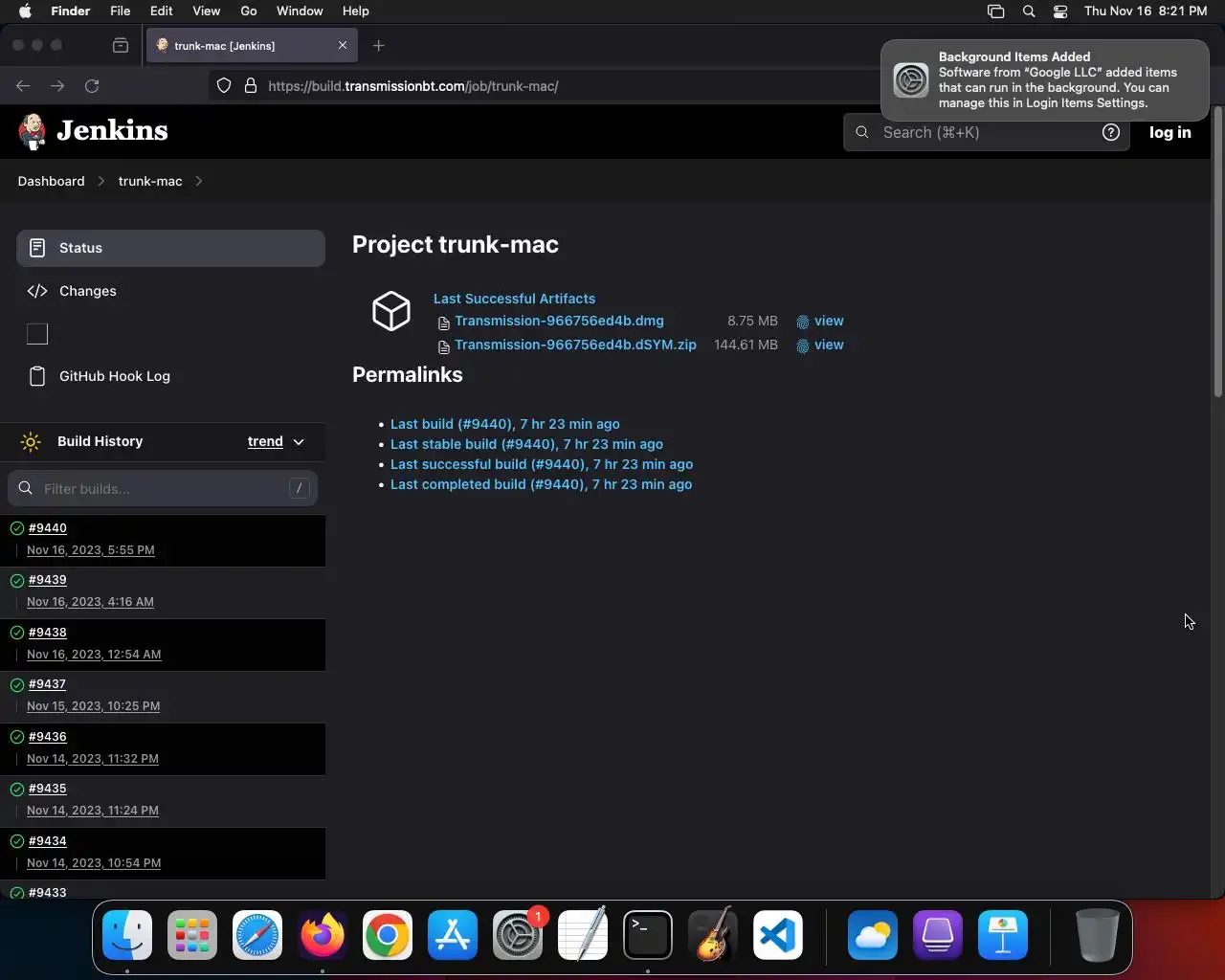This screenshot has width=1225, height=980.
Task: Download Transmission-966756ed4b.dmg artifact
Action: tap(559, 321)
